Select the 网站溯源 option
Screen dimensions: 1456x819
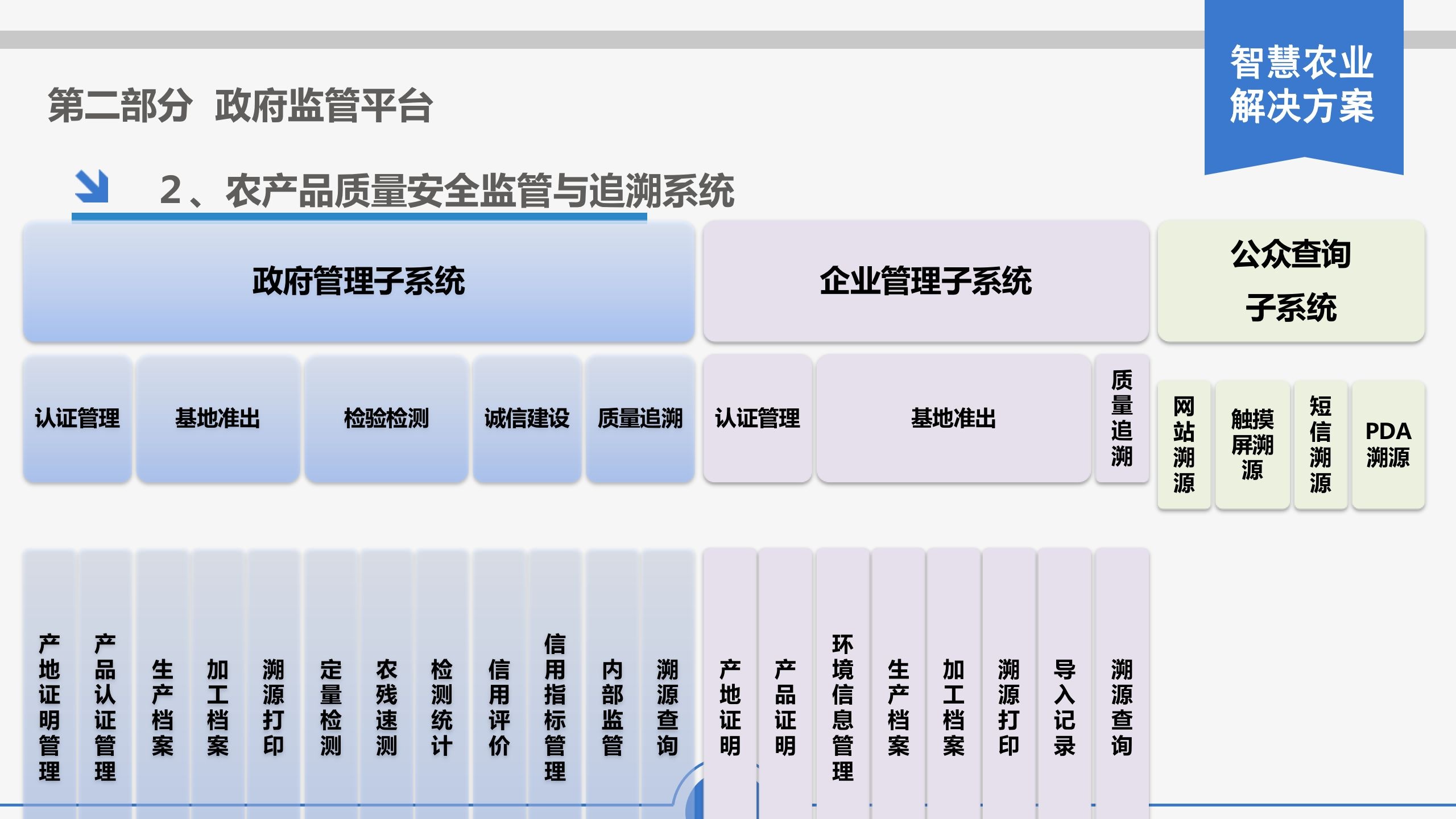pyautogui.click(x=1183, y=444)
